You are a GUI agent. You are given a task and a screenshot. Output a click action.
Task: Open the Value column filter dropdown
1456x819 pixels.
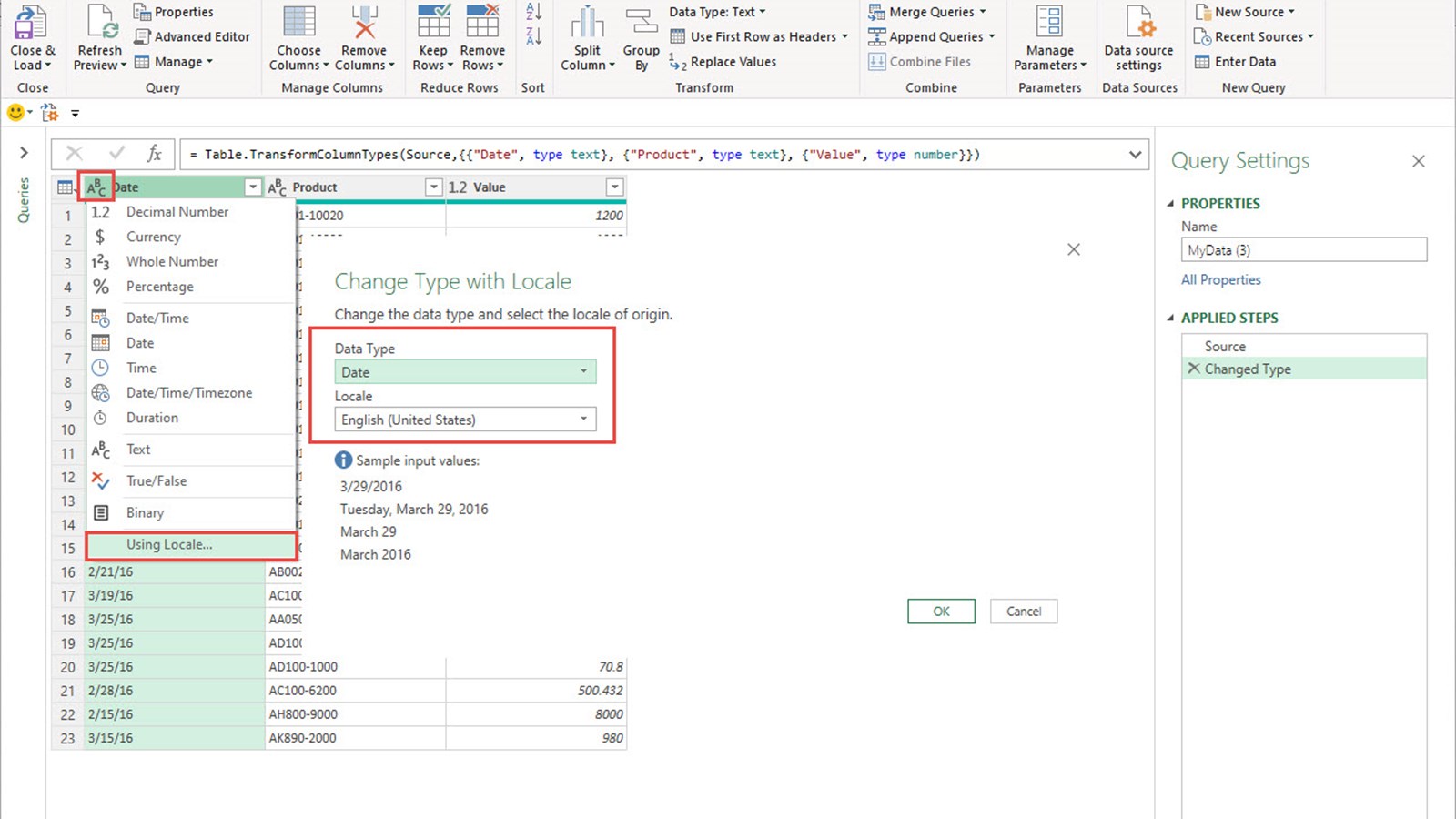[x=615, y=187]
